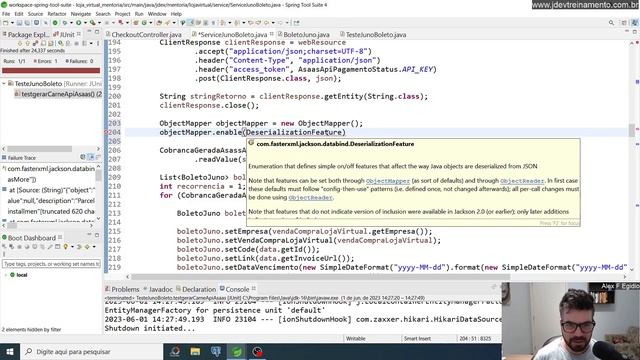
Task: Open the Navigate menu
Action: 81,14
